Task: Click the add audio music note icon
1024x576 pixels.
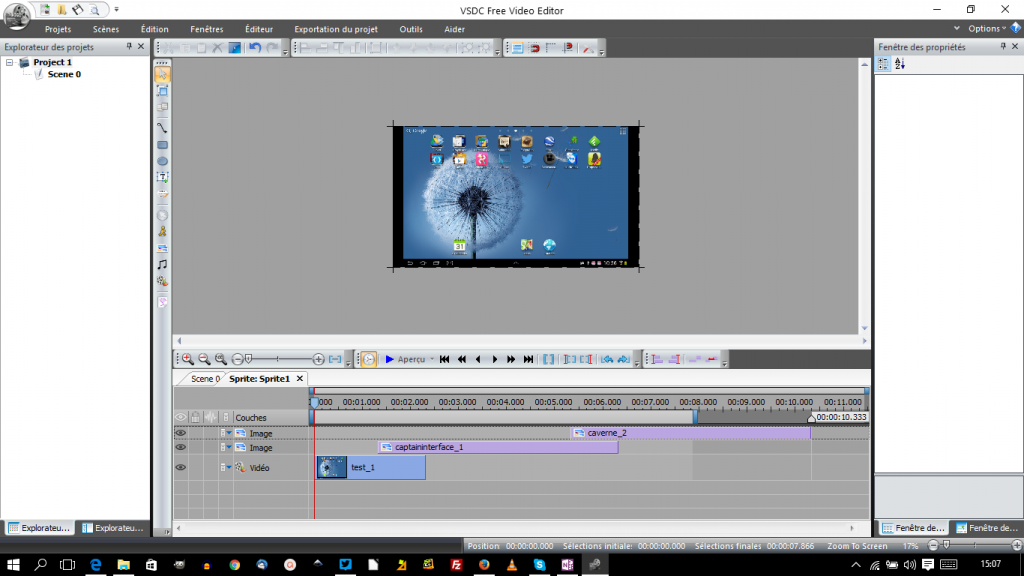Action: (162, 264)
